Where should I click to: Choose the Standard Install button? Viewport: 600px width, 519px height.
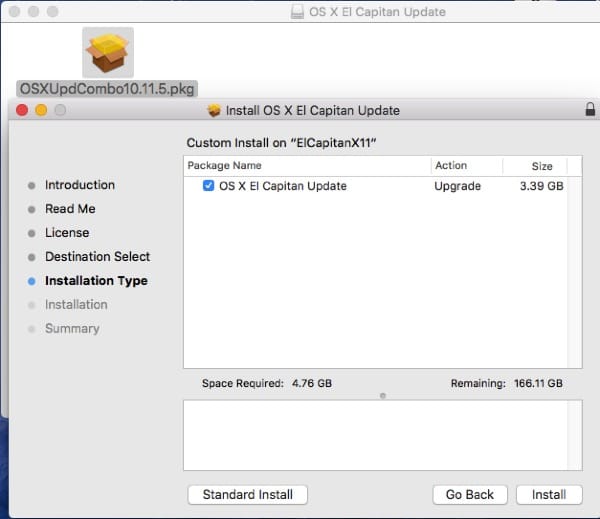[x=247, y=494]
